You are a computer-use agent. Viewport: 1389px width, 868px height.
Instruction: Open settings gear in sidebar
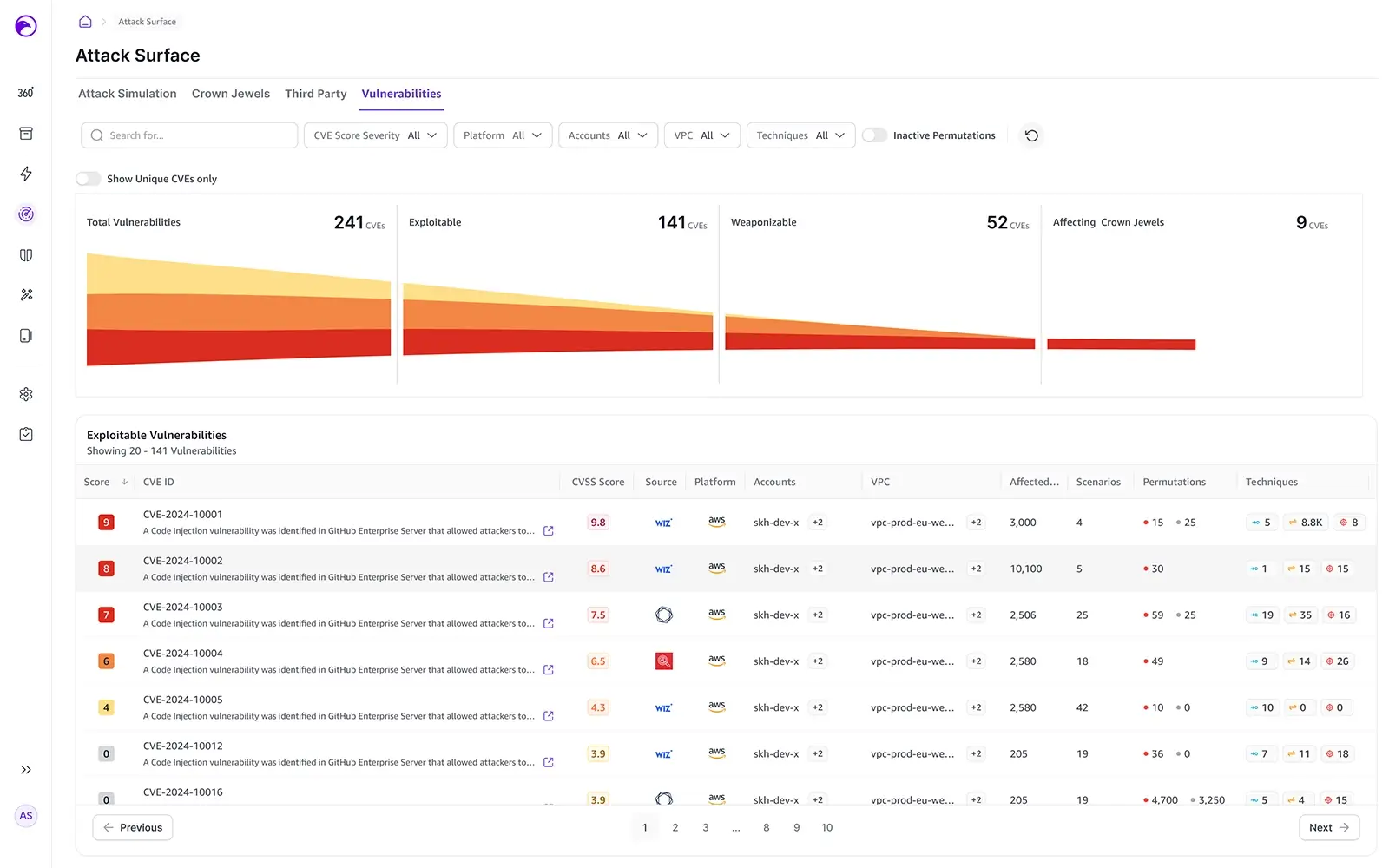tap(26, 394)
